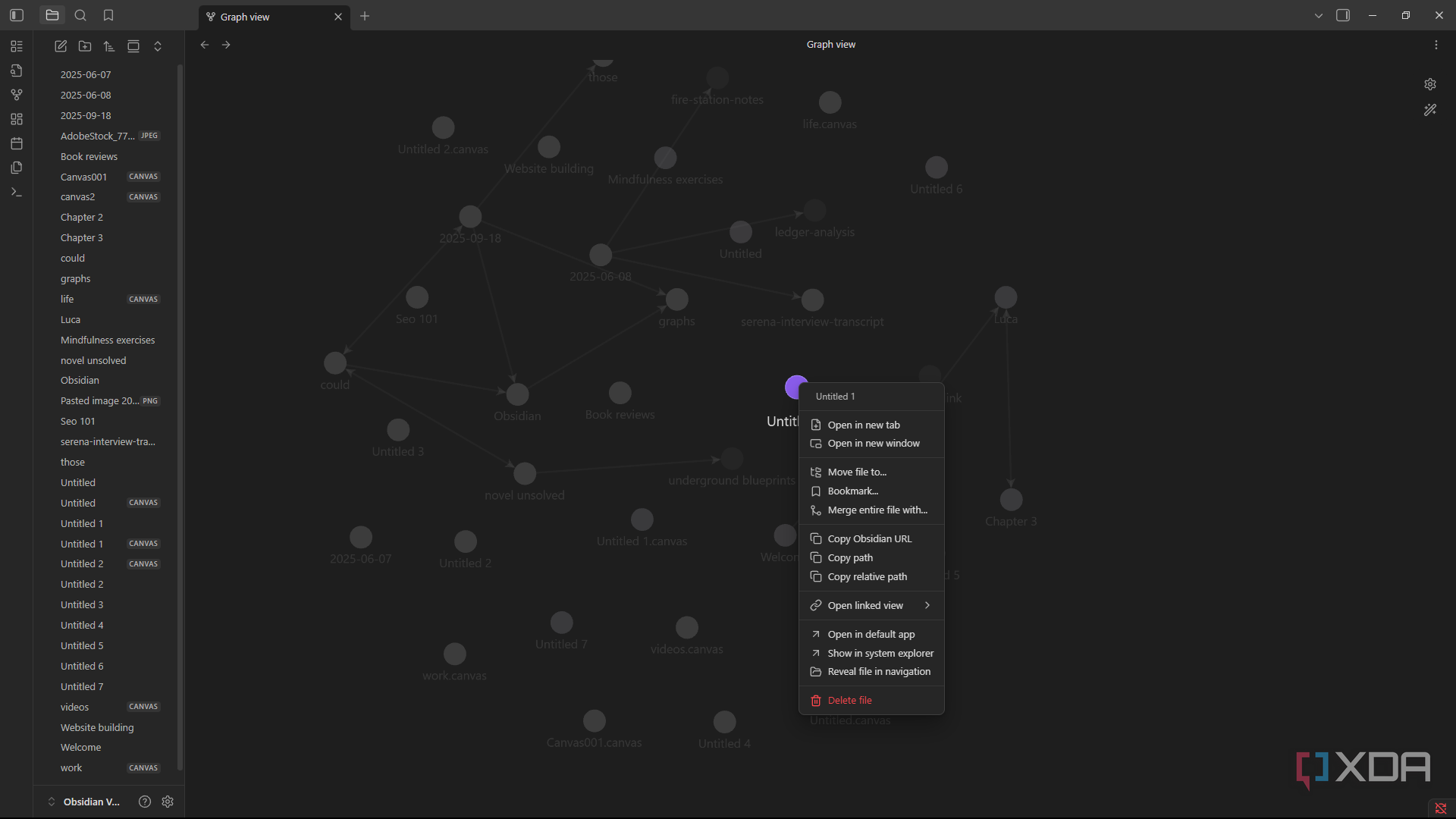Image resolution: width=1456 pixels, height=819 pixels.
Task: Open the file explorer folder icon
Action: [x=52, y=15]
